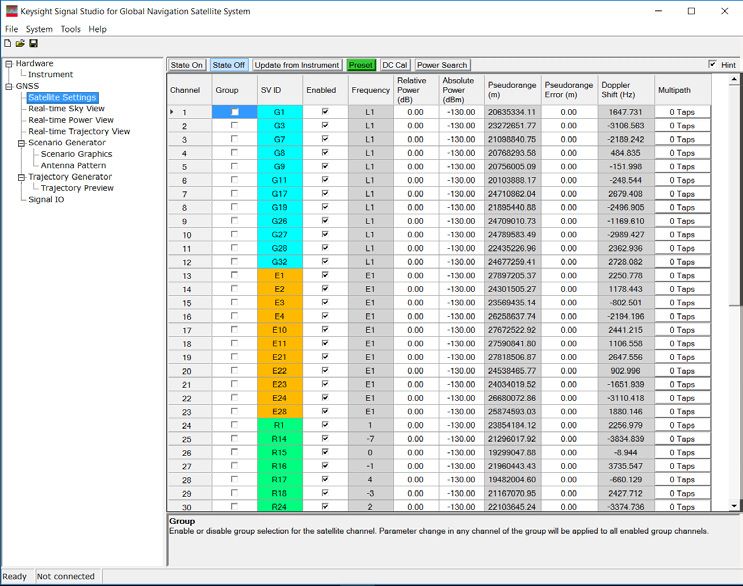
Task: Click the State Off button
Action: [x=228, y=65]
